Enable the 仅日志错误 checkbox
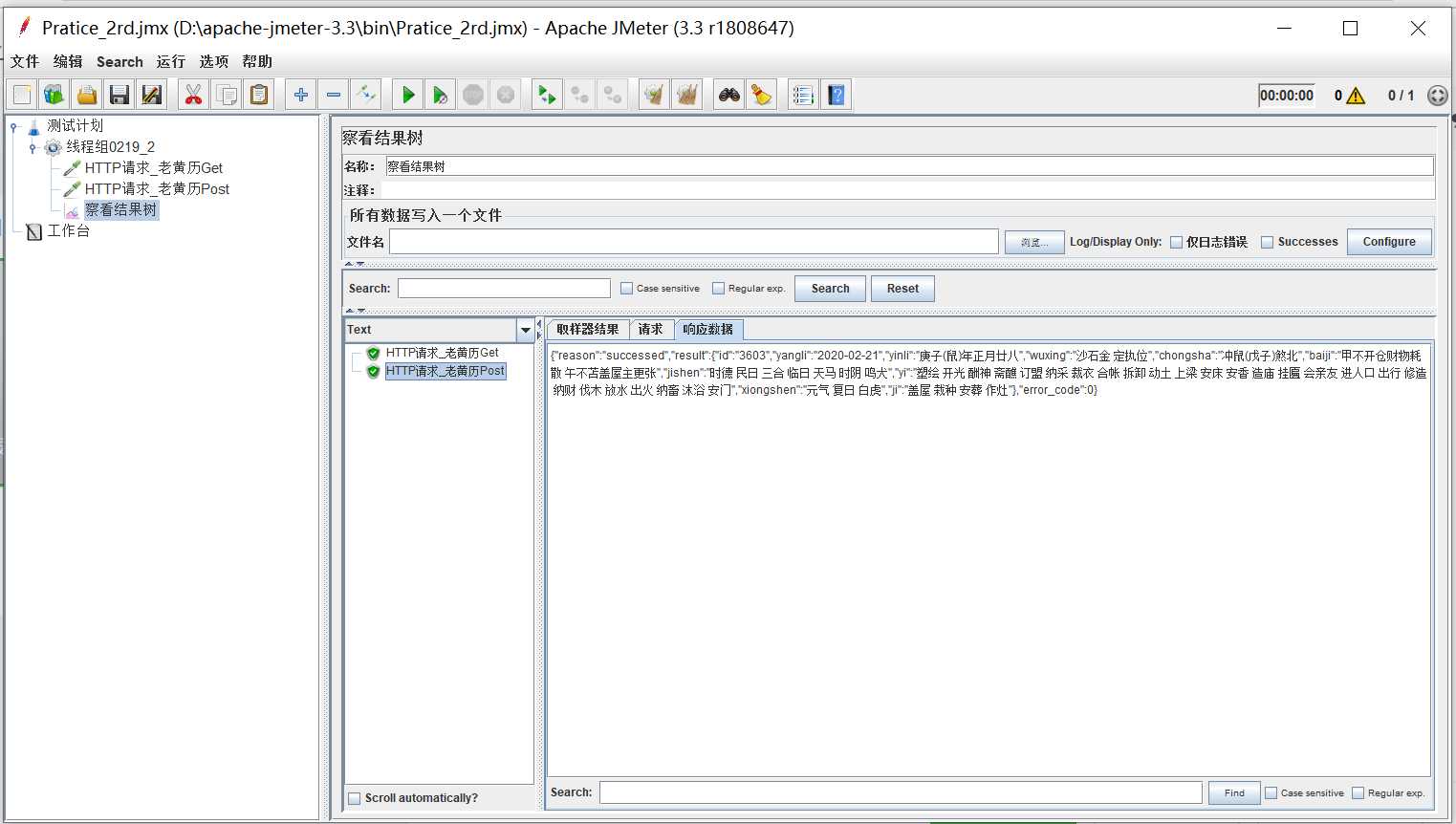 [x=1176, y=242]
